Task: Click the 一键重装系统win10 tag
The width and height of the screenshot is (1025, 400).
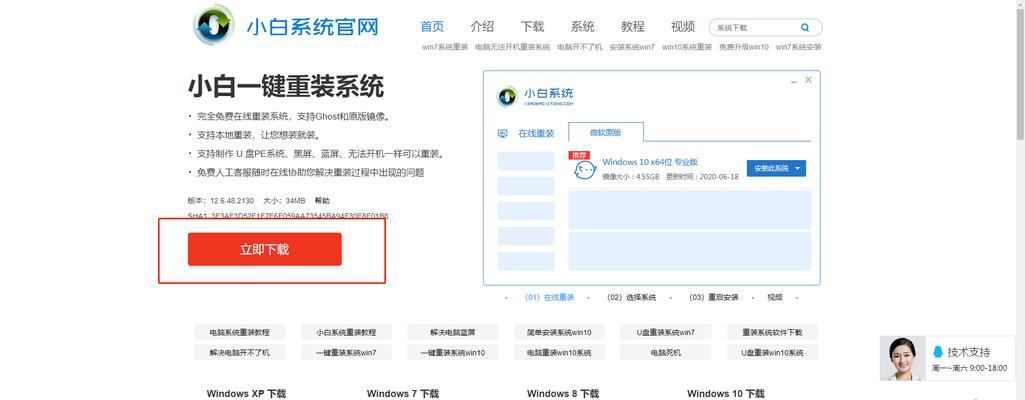Action: point(452,352)
